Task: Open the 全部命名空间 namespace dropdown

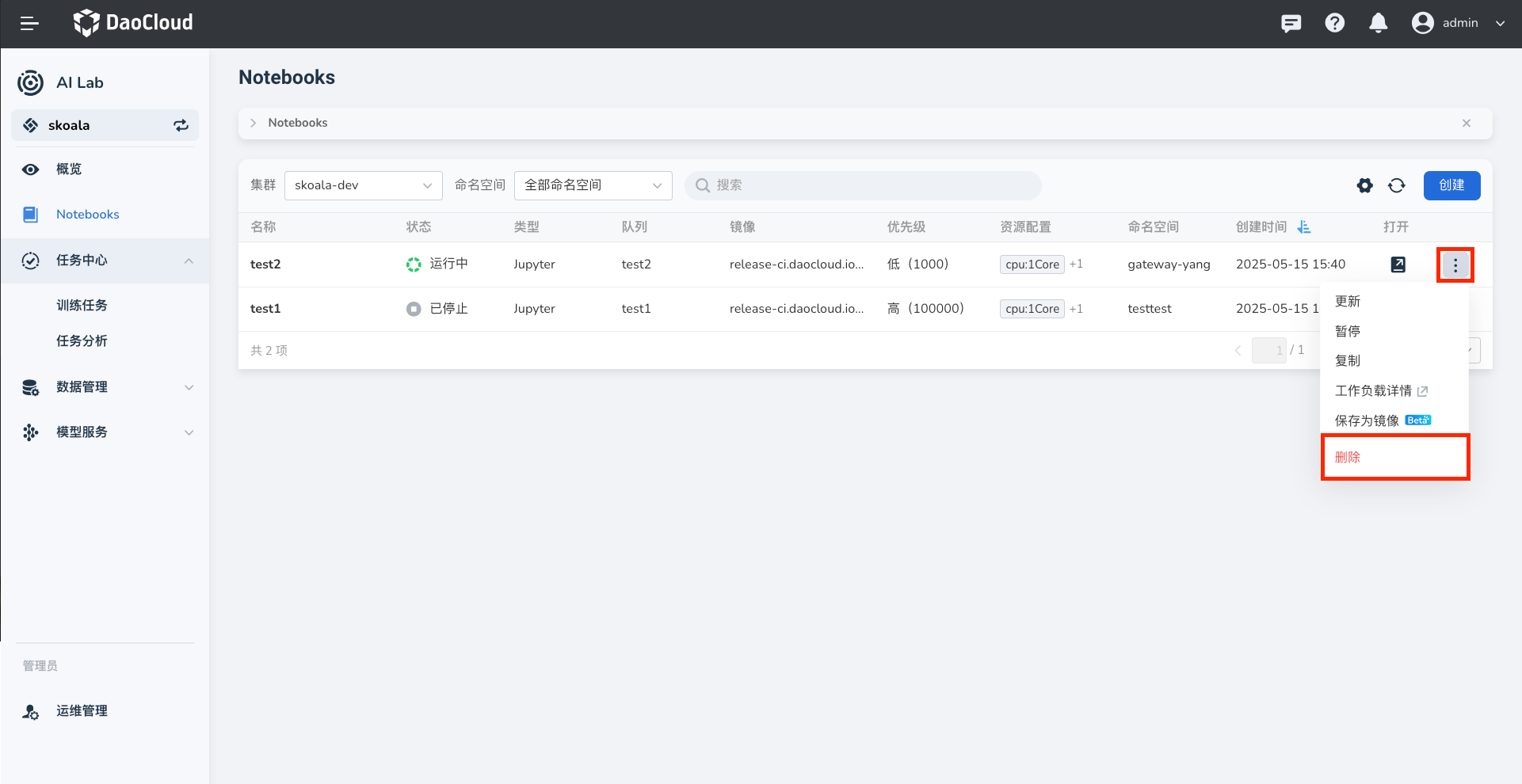Action: point(593,185)
